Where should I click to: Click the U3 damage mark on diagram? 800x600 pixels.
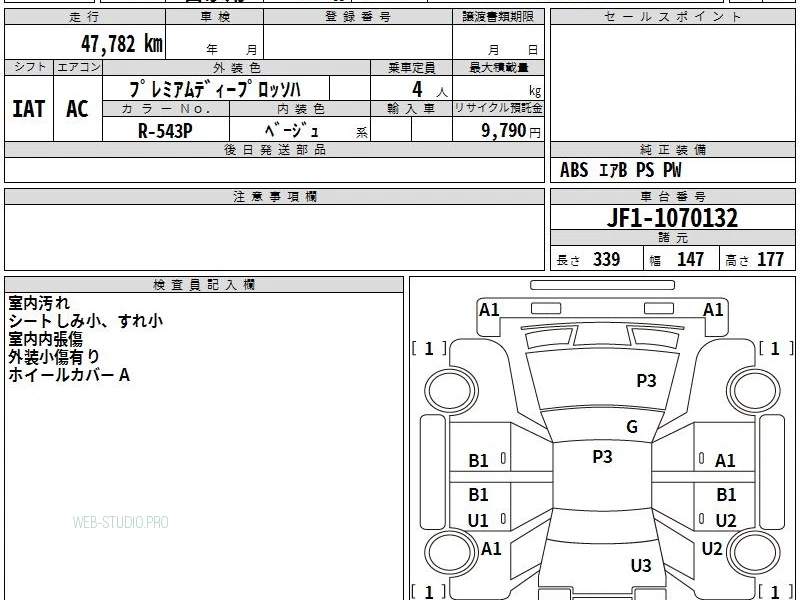tap(641, 566)
